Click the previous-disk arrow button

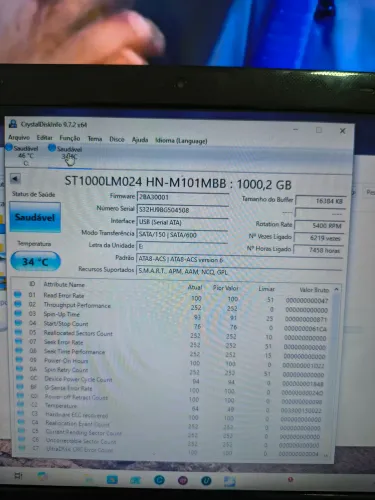(15, 178)
